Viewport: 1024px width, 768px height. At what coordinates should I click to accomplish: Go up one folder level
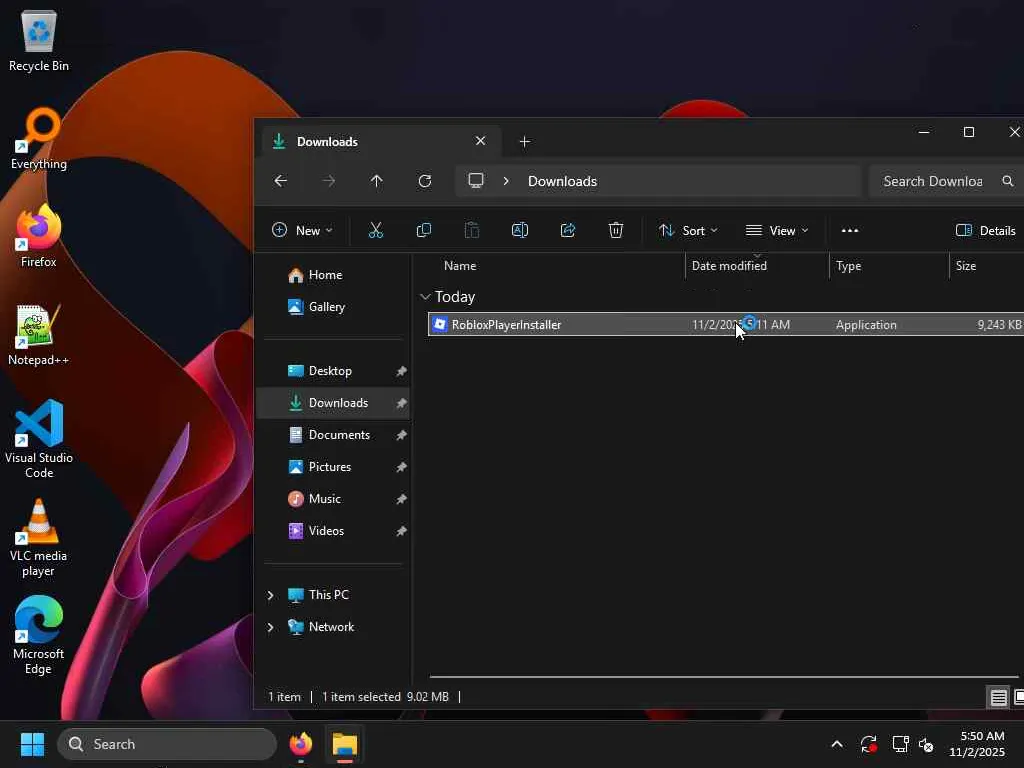click(377, 181)
